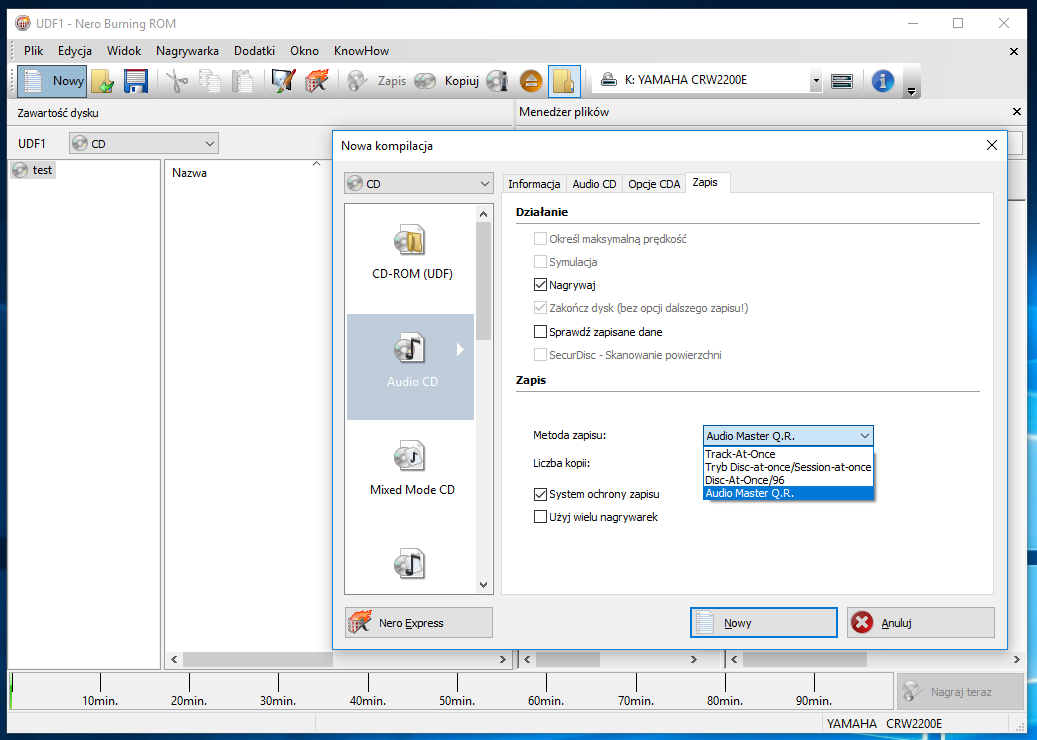Open the Edycja menu
Screen dimensions: 1037x740
click(75, 51)
